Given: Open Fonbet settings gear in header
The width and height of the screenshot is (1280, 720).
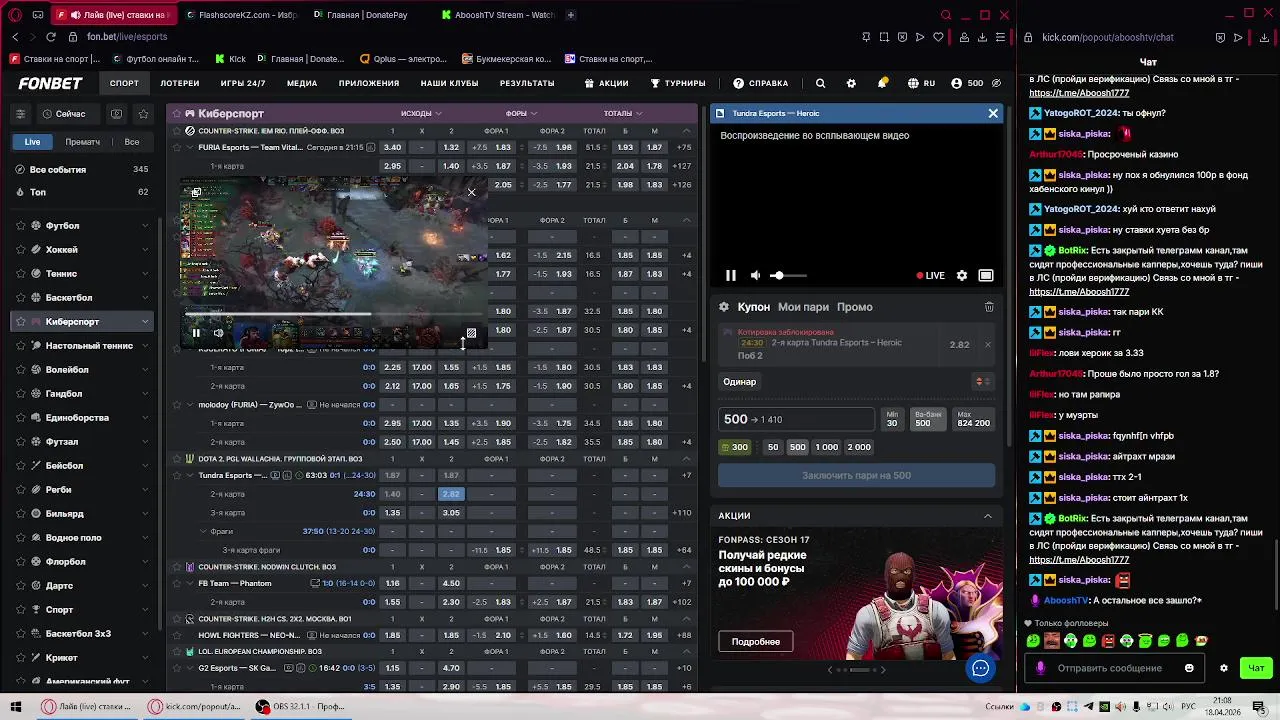Looking at the screenshot, I should pos(851,83).
